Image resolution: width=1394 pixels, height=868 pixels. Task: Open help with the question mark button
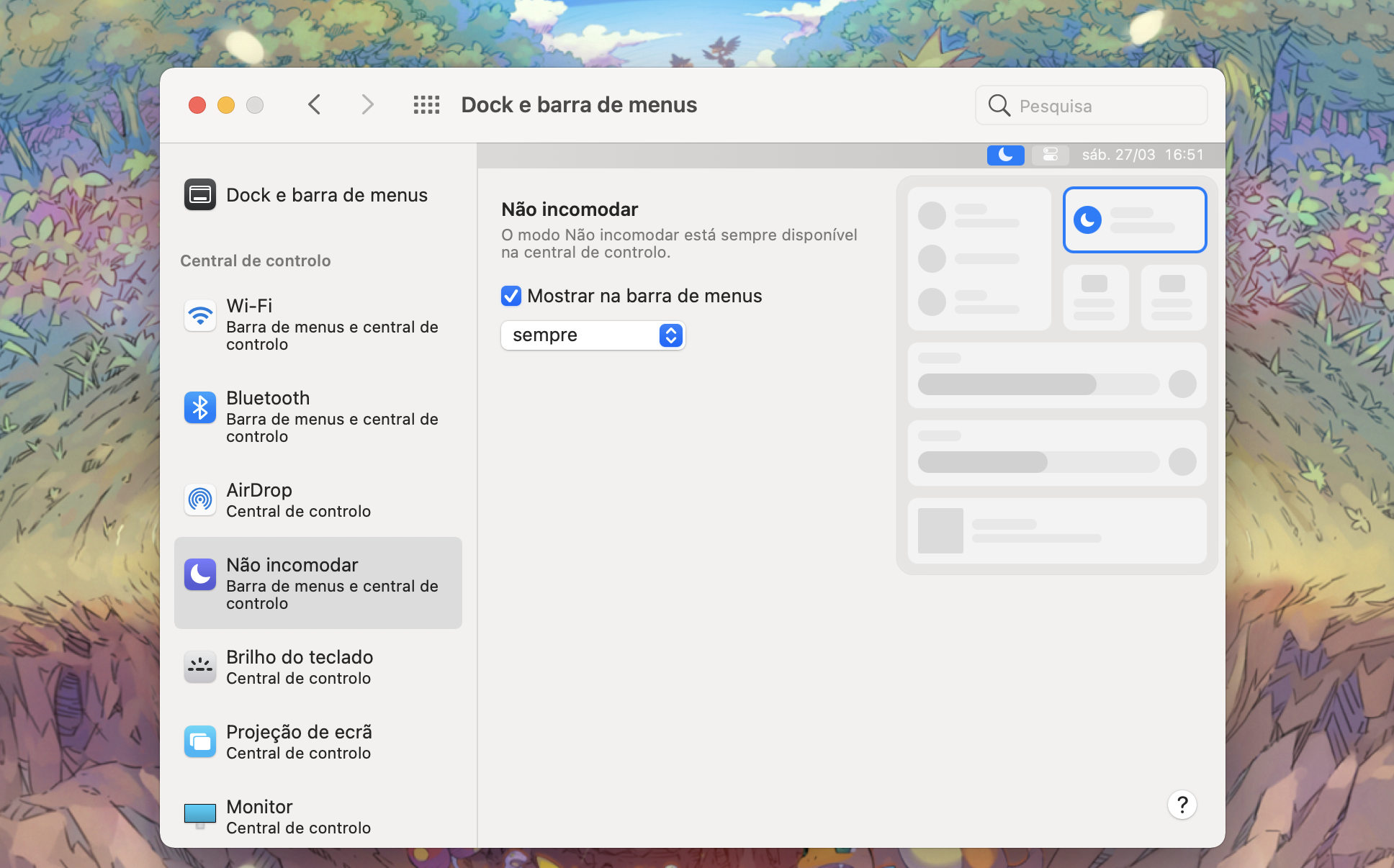(x=1182, y=805)
